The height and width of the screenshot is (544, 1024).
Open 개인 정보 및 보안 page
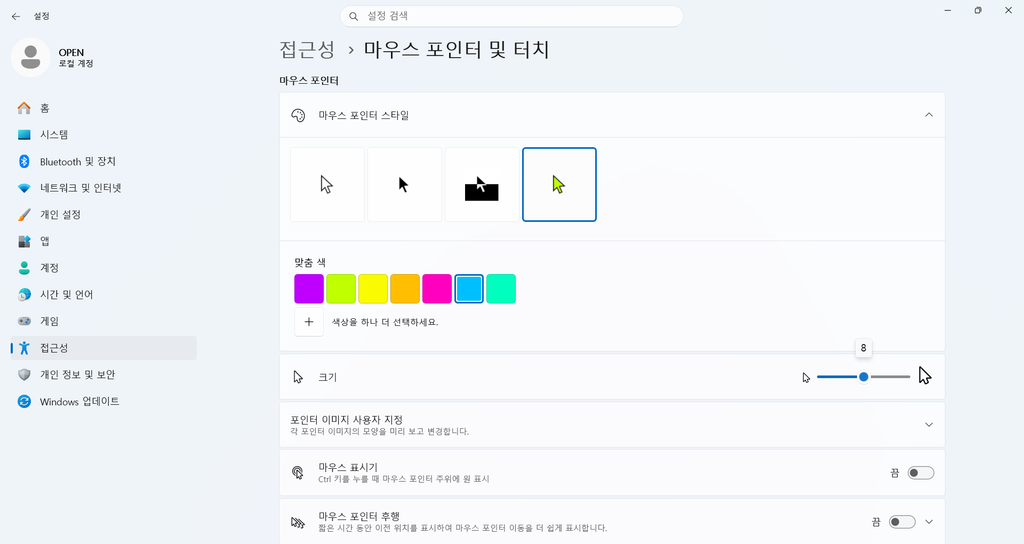103,375
